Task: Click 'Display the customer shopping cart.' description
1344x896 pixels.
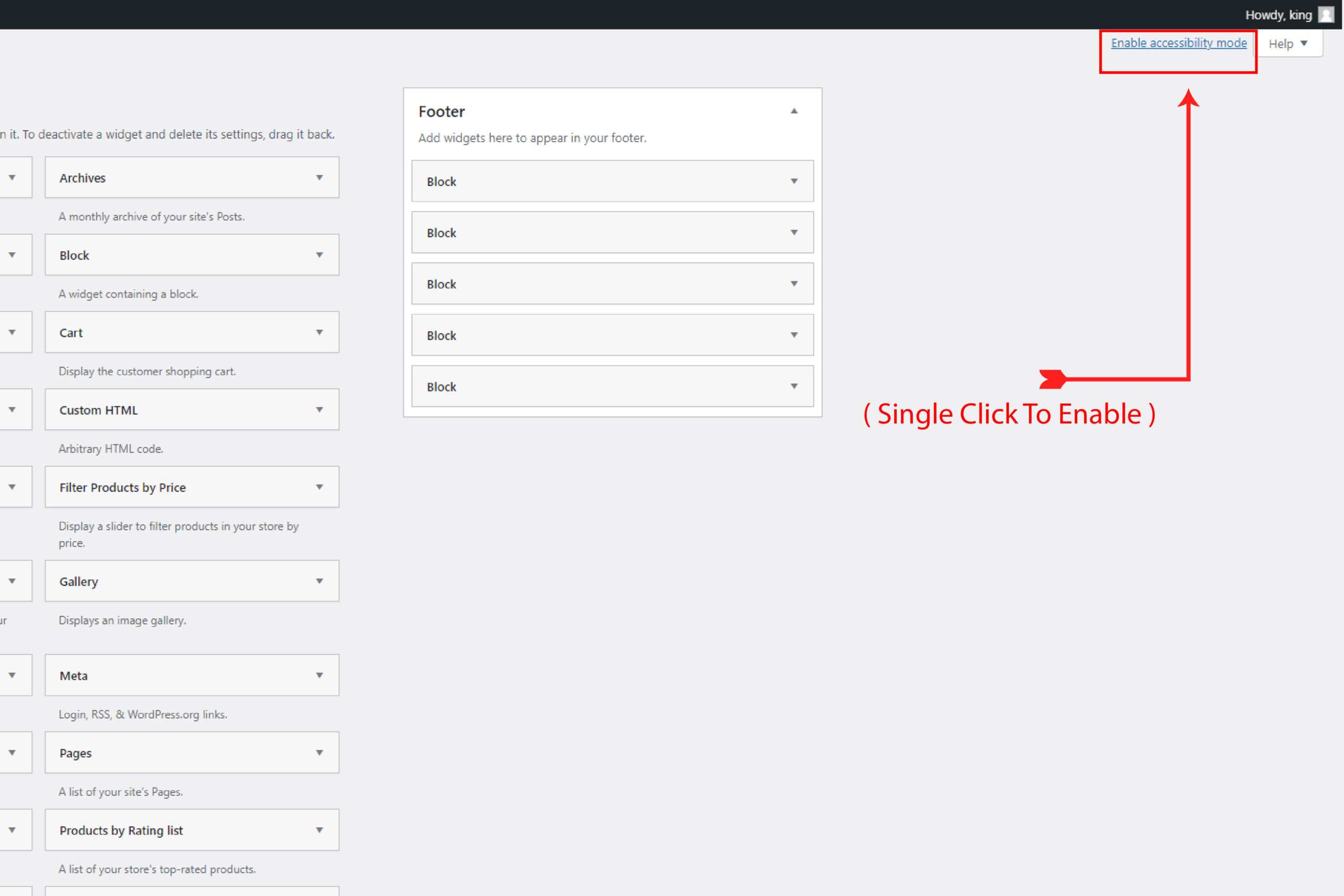Action: point(148,372)
